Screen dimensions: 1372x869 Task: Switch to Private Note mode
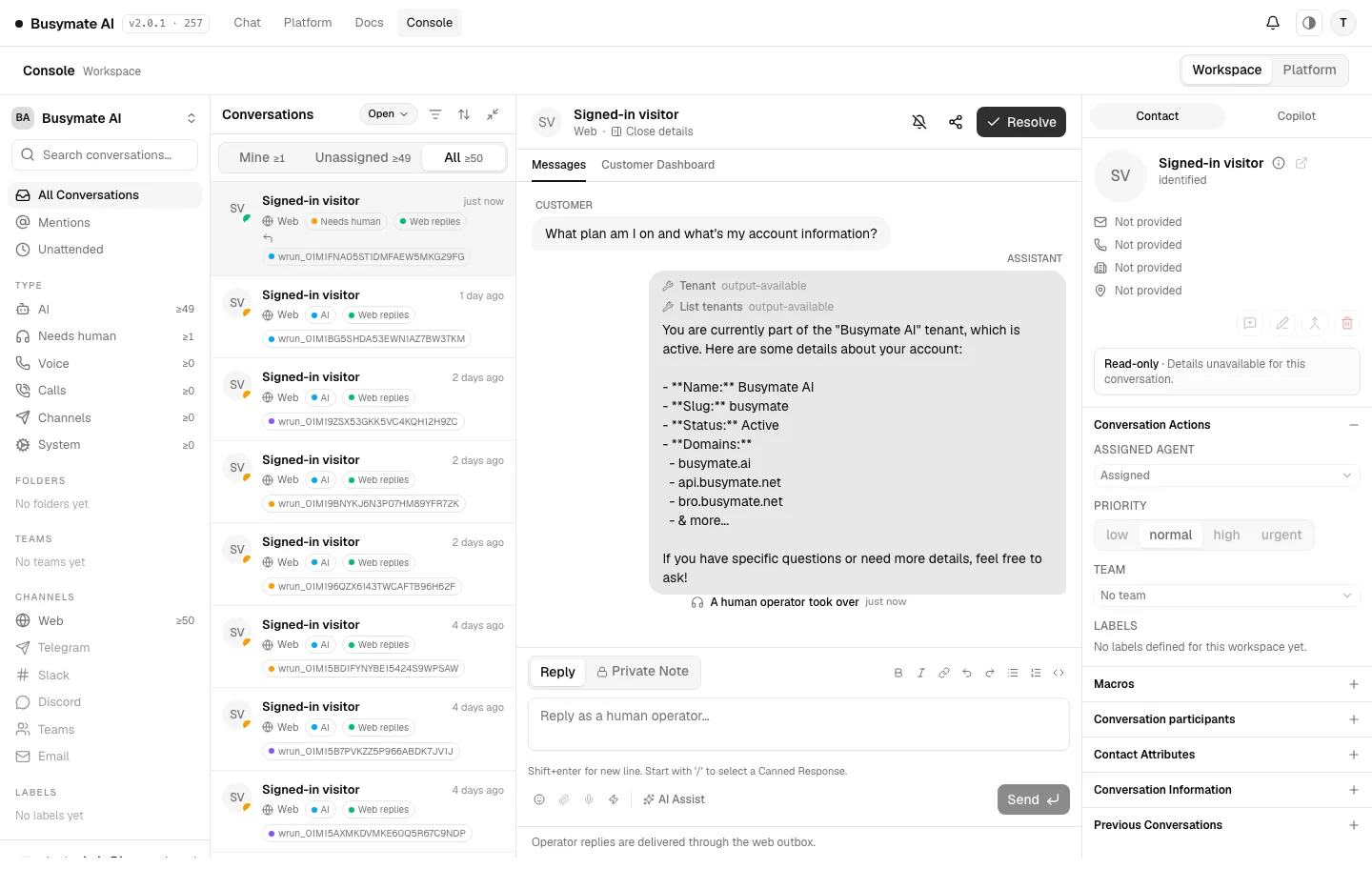coord(642,672)
